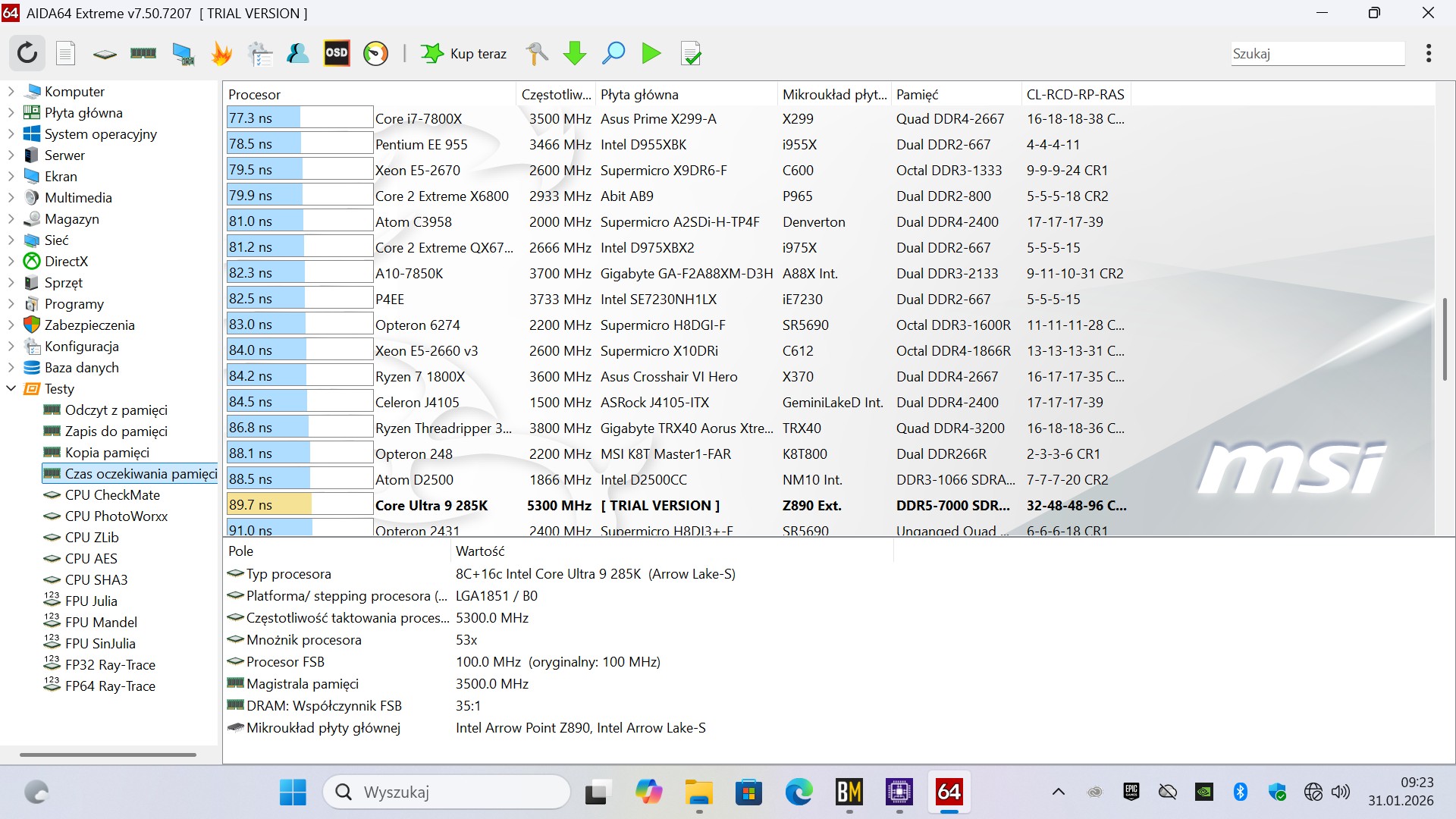Open the Report page icon
Viewport: 1456px width, 819px height.
(x=66, y=53)
